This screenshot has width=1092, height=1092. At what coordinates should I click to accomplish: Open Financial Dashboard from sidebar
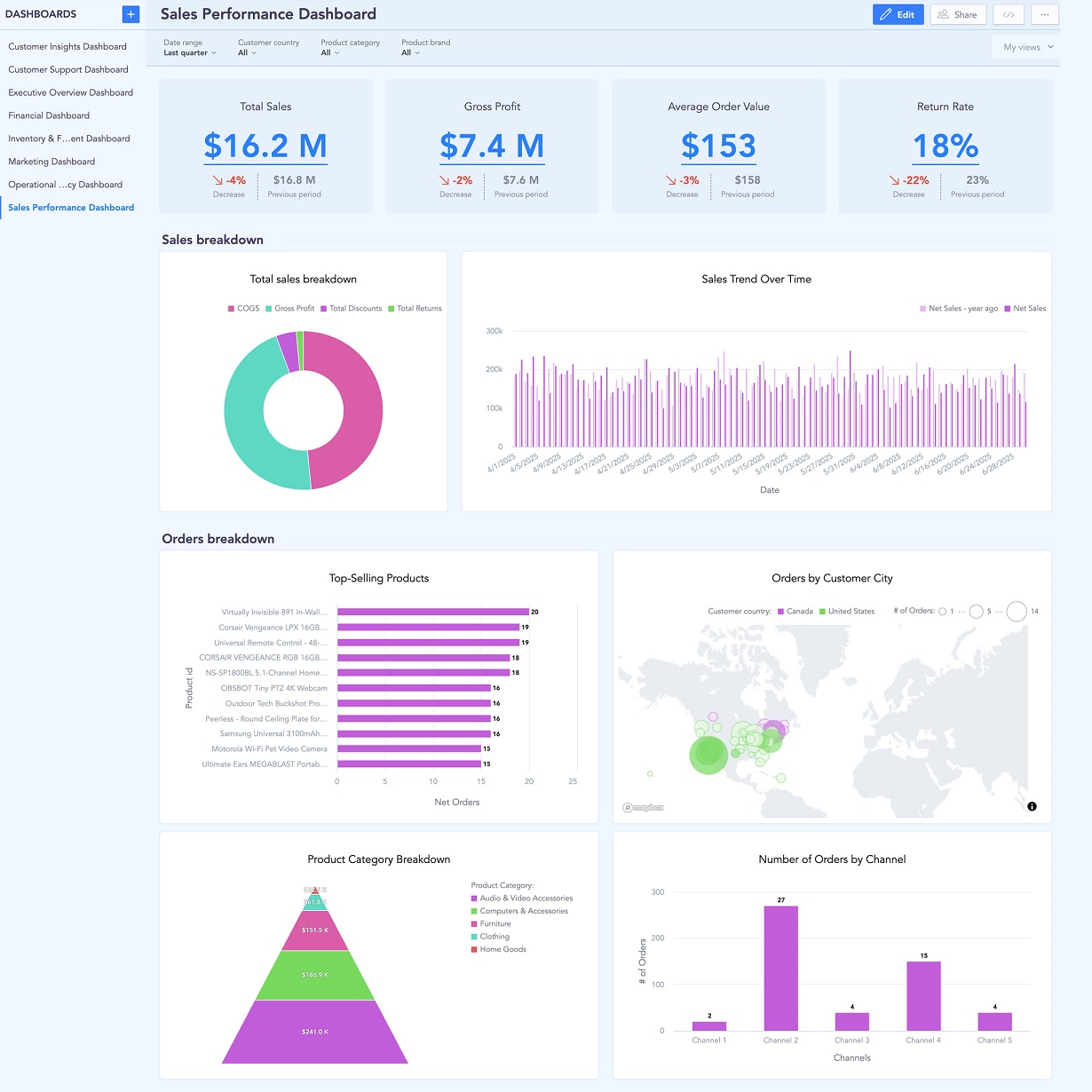pos(49,115)
